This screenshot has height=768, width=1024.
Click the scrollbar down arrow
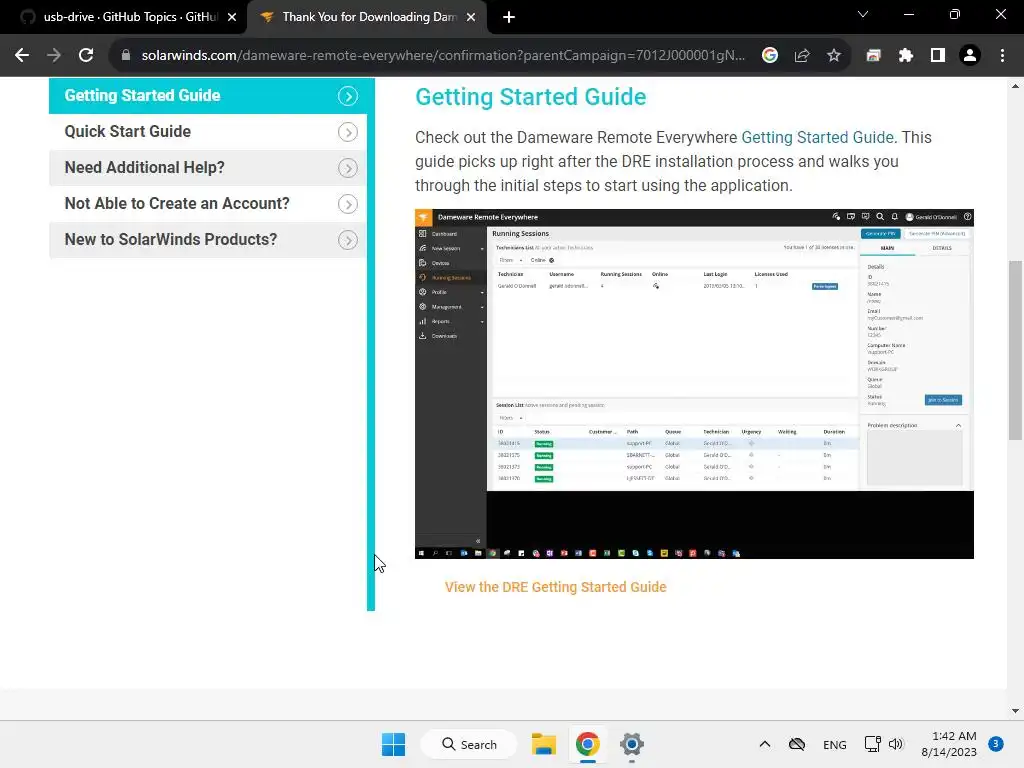click(1015, 711)
